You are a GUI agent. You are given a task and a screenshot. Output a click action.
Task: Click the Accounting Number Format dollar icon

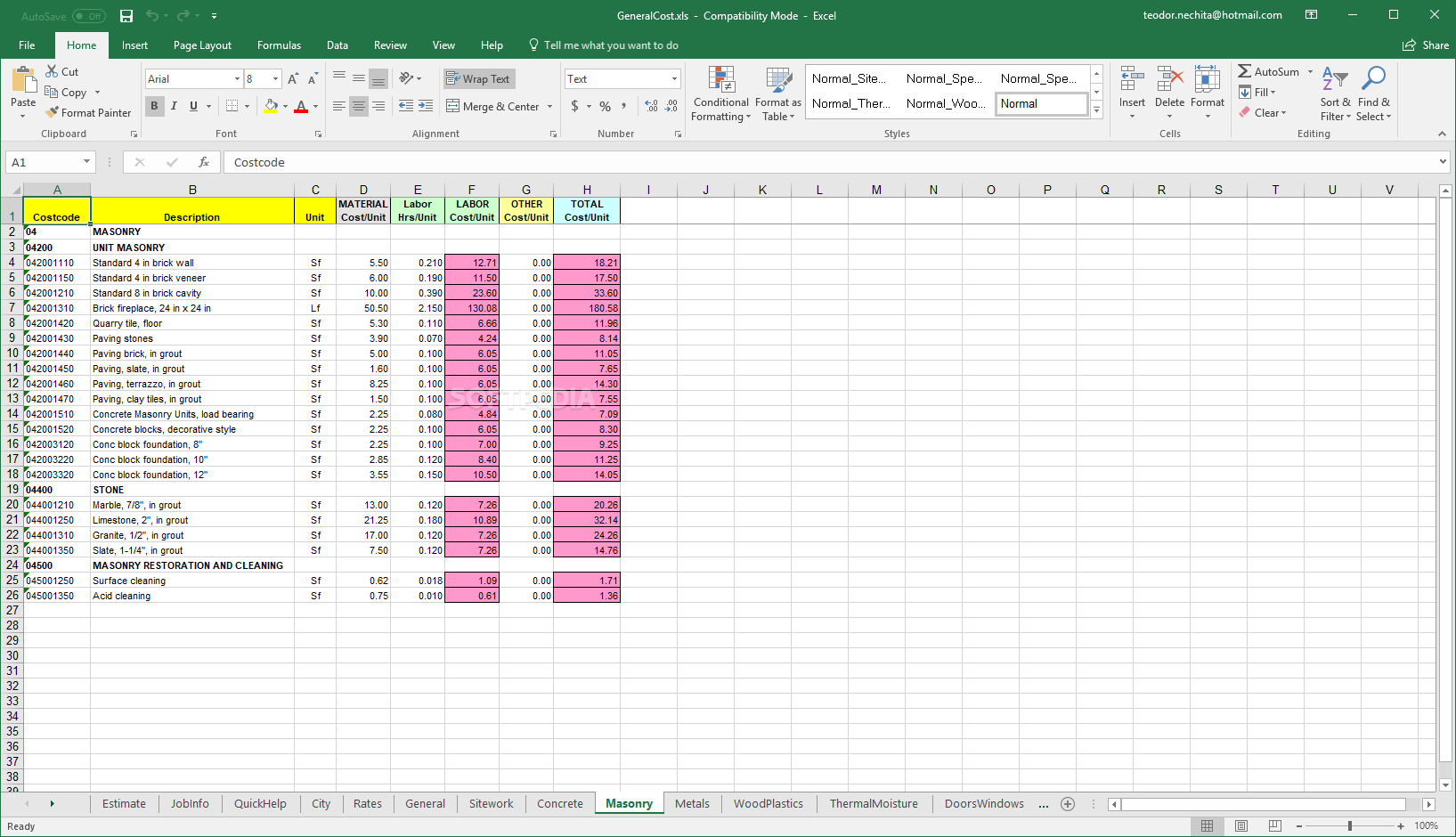tap(575, 106)
